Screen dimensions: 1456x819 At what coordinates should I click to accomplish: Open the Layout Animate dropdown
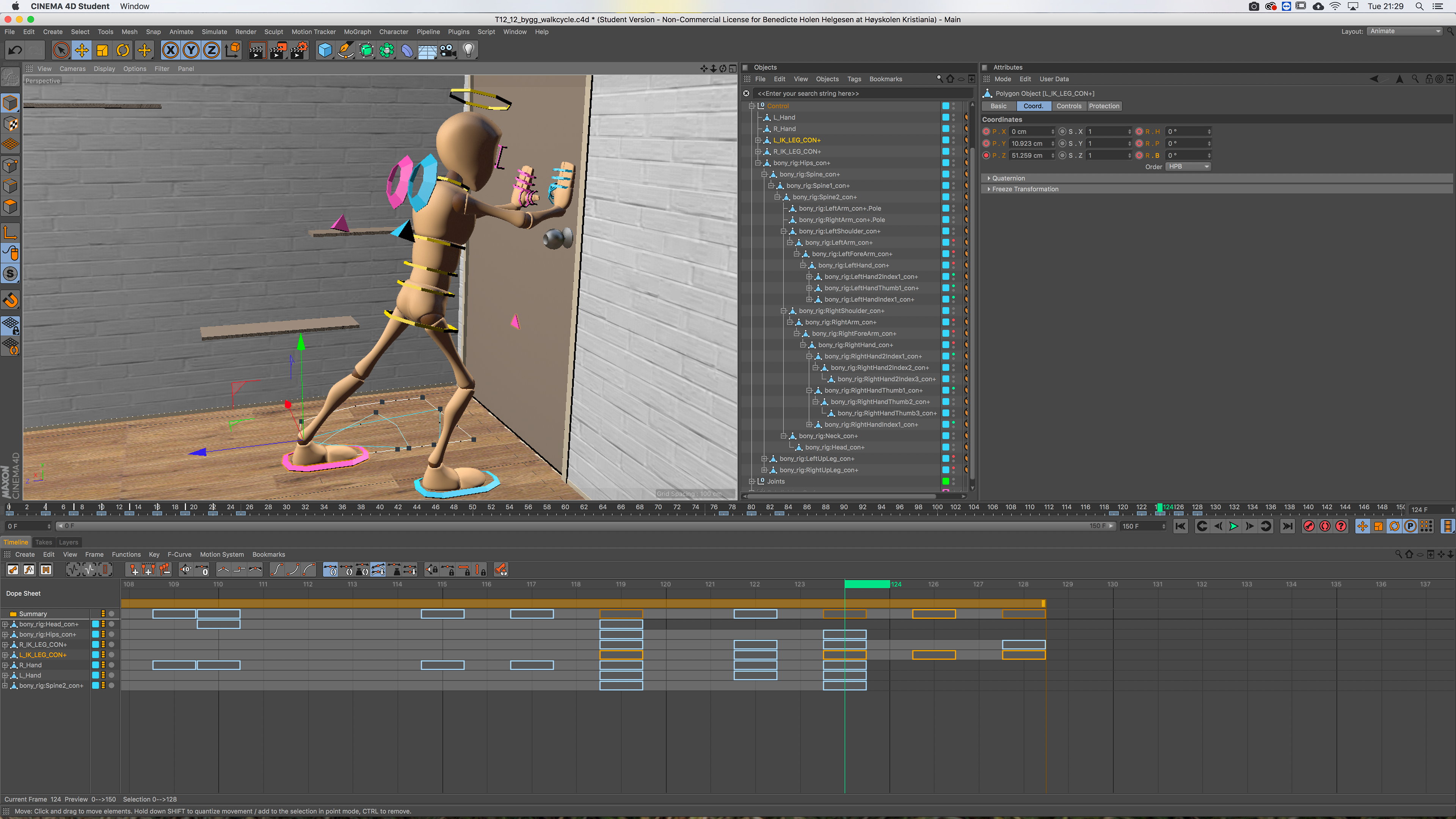(1404, 31)
